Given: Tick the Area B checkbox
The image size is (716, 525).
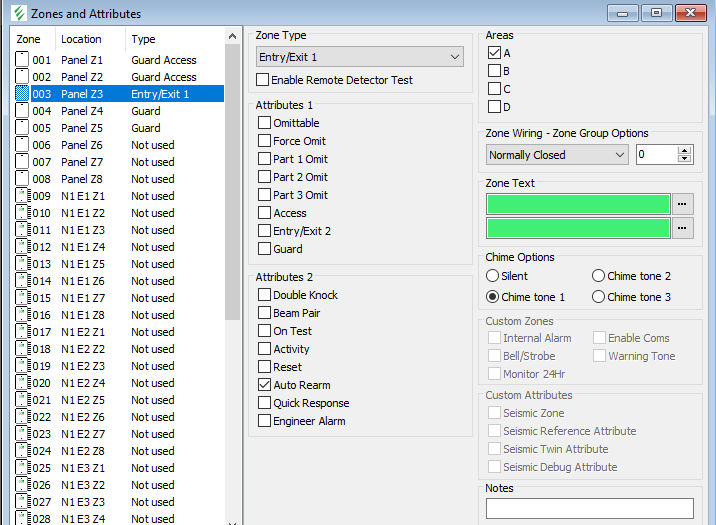Looking at the screenshot, I should [x=494, y=71].
